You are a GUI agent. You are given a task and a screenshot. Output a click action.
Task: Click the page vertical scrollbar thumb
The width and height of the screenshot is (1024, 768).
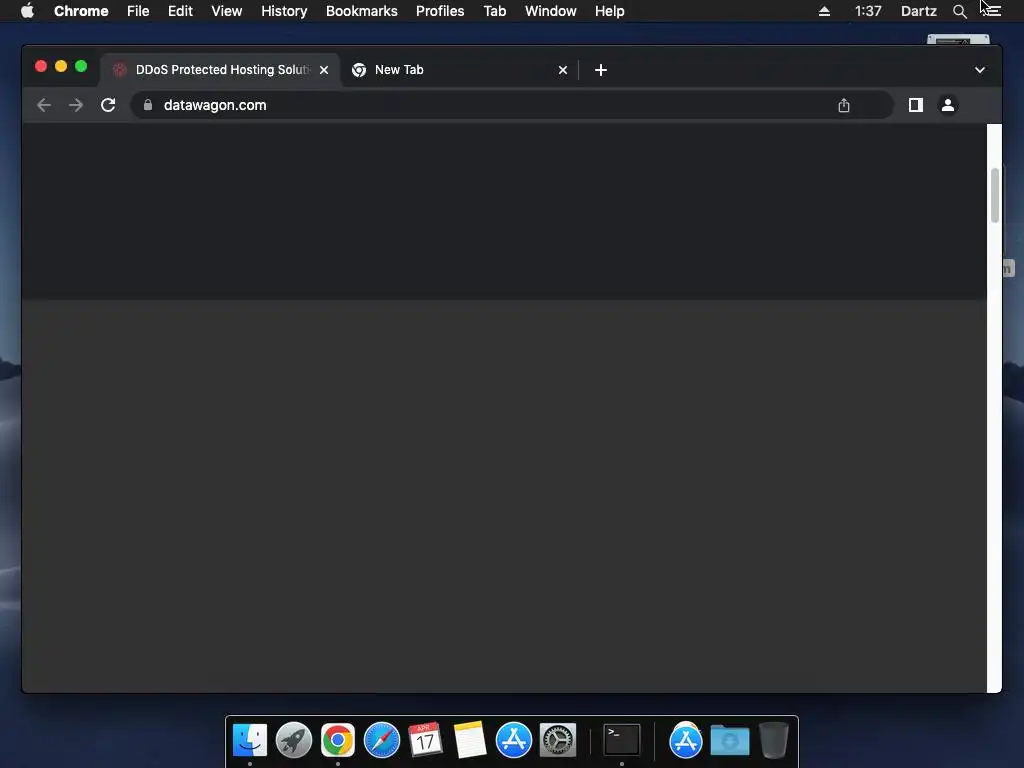(995, 195)
